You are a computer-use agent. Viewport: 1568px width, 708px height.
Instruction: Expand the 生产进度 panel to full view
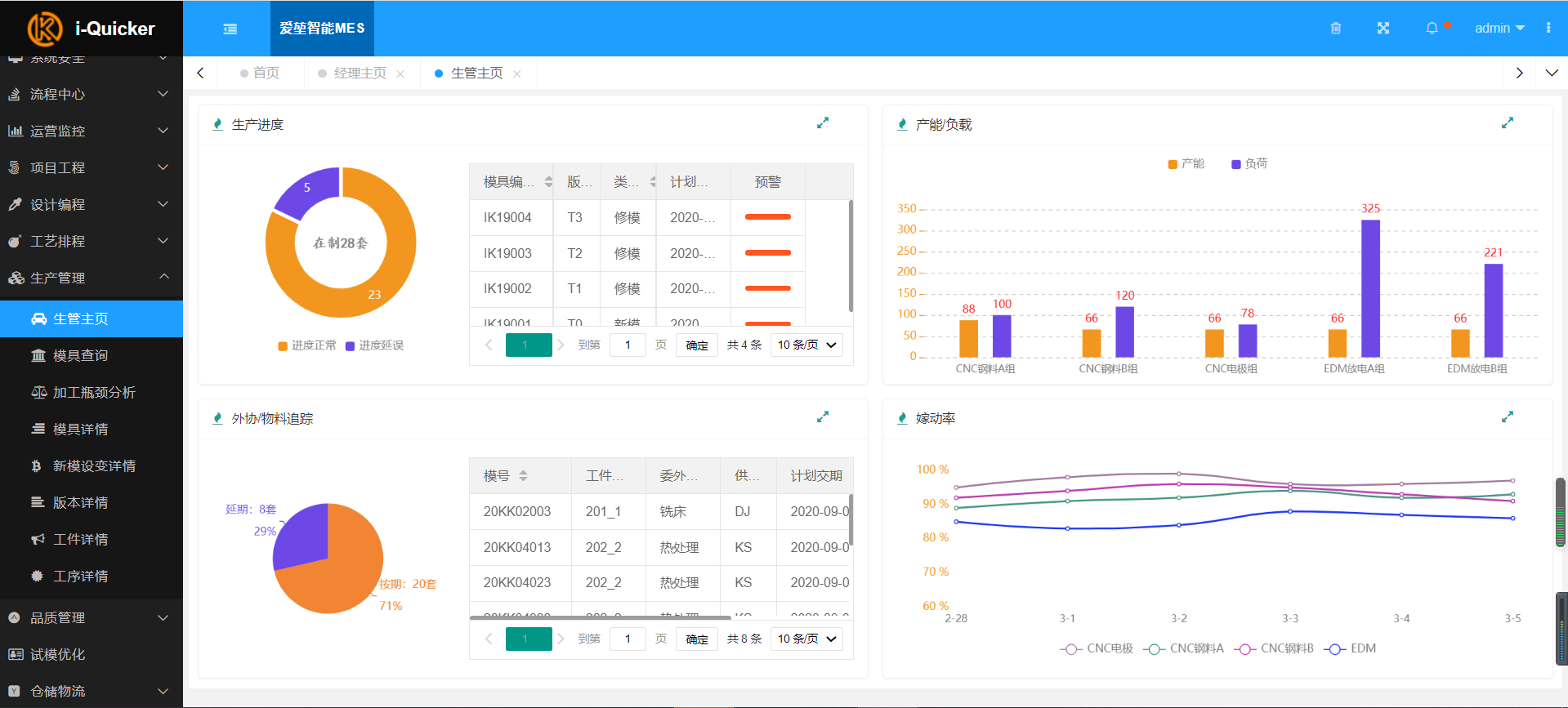coord(823,123)
